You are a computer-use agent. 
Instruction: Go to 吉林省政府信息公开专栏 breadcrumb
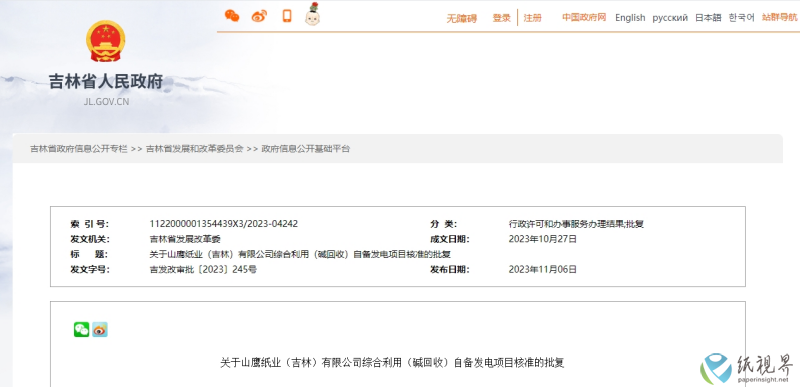tap(79, 149)
